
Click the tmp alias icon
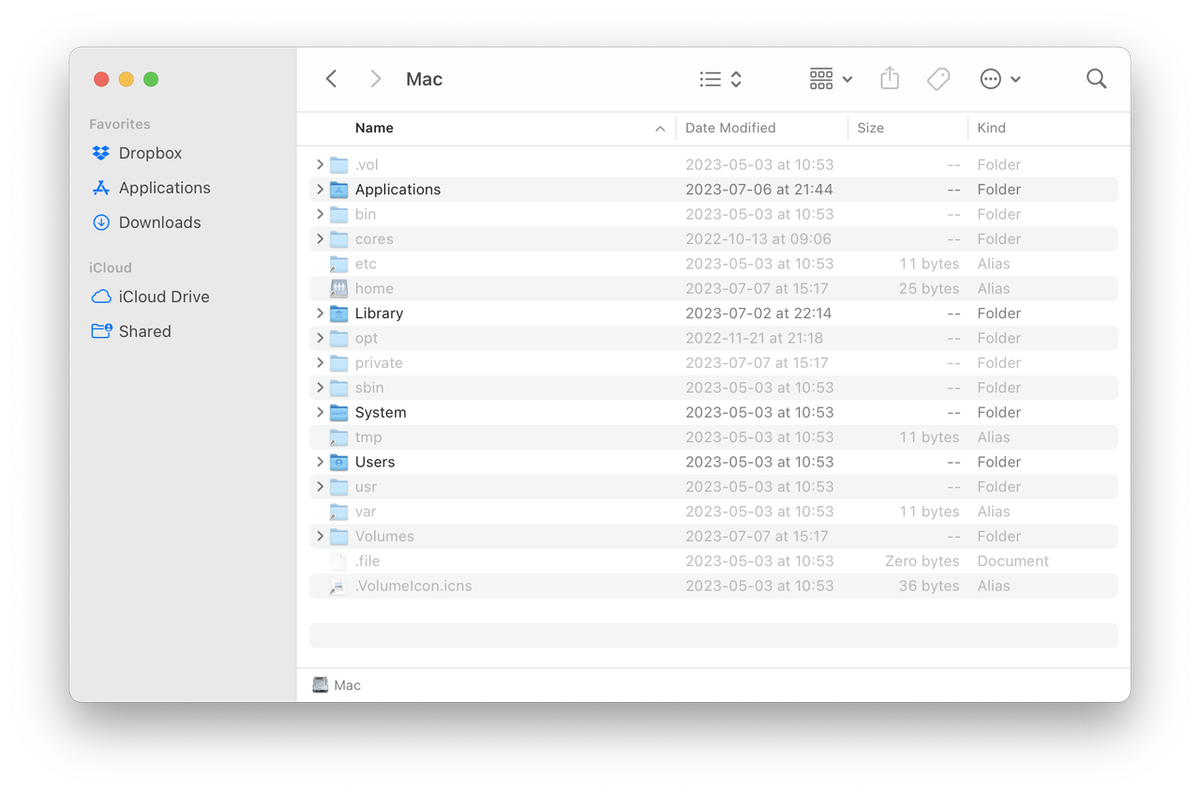(339, 437)
